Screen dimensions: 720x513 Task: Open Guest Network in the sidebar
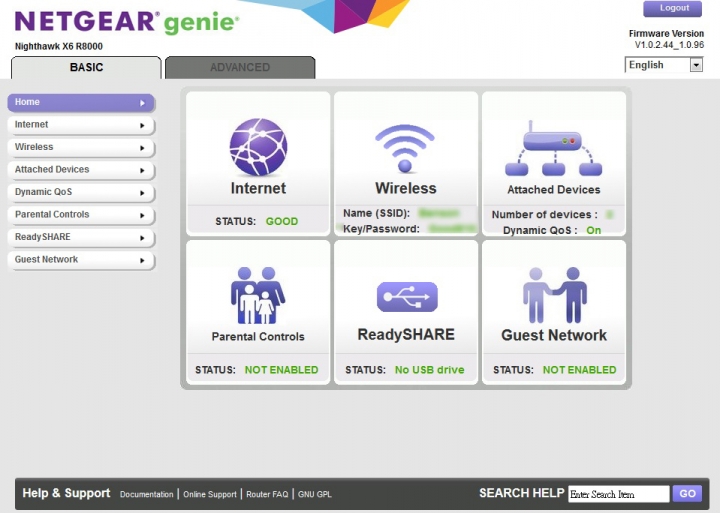pos(81,260)
